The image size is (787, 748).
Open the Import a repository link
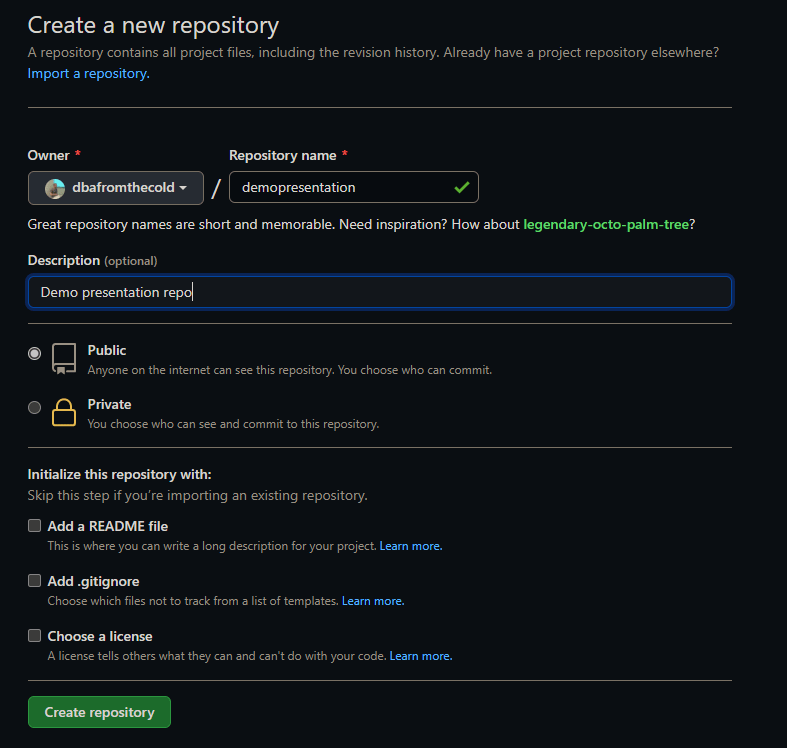88,73
